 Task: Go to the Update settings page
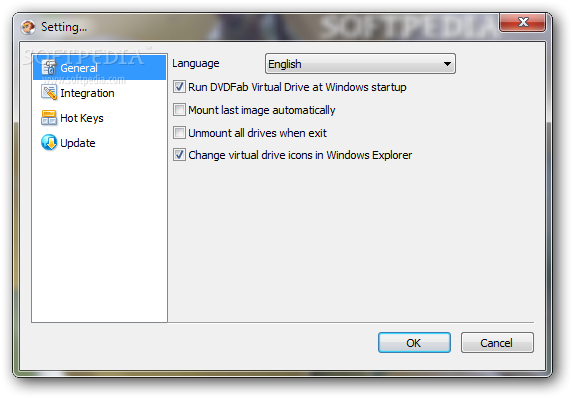coord(78,143)
